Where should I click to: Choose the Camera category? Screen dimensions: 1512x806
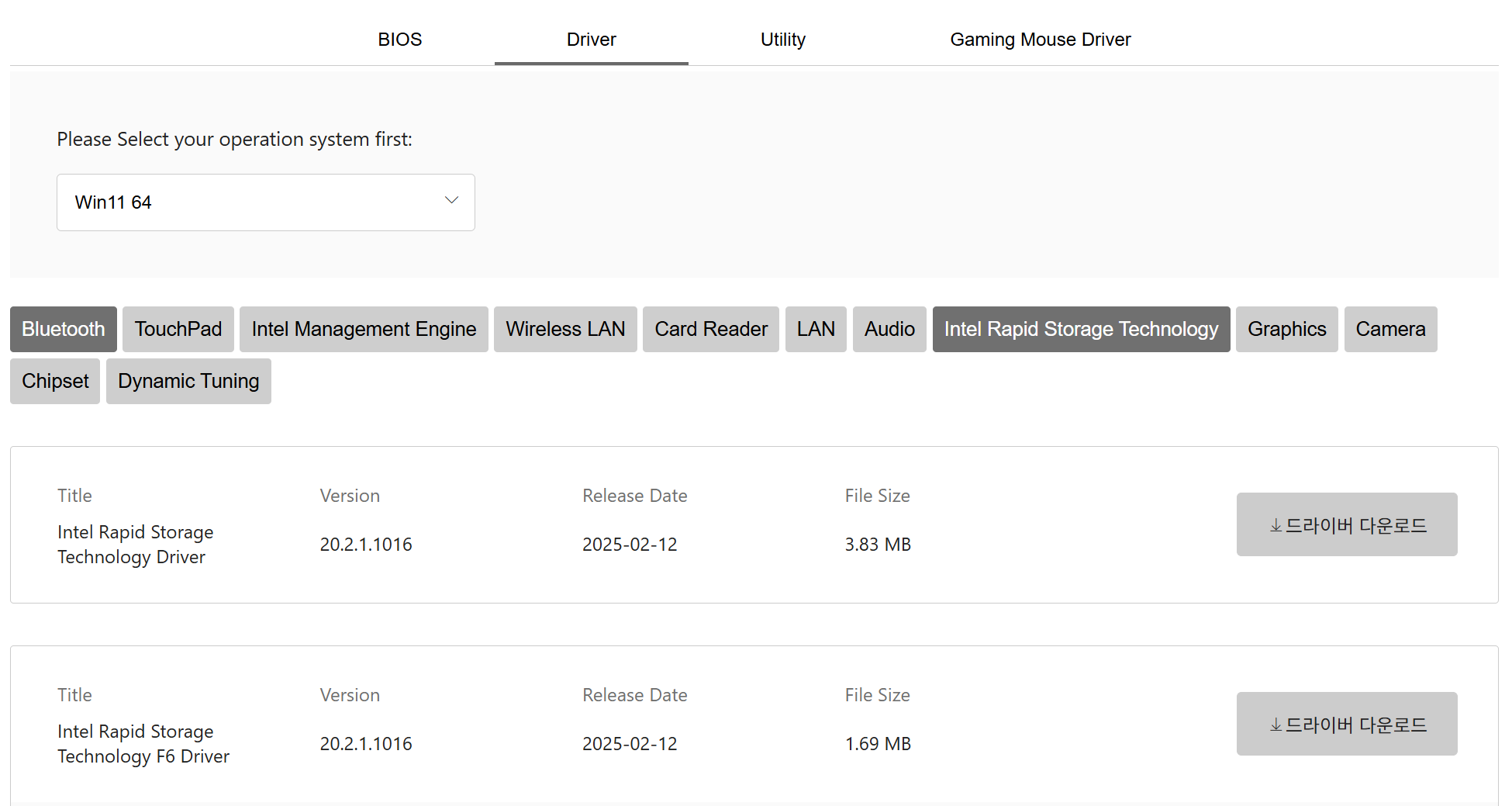[1390, 329]
